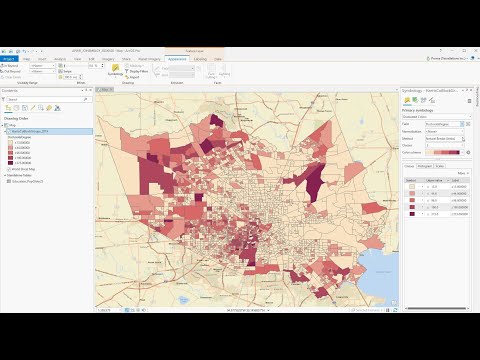This screenshot has width=480, height=360.
Task: Select List By Selection icon
Action: coord(25,108)
